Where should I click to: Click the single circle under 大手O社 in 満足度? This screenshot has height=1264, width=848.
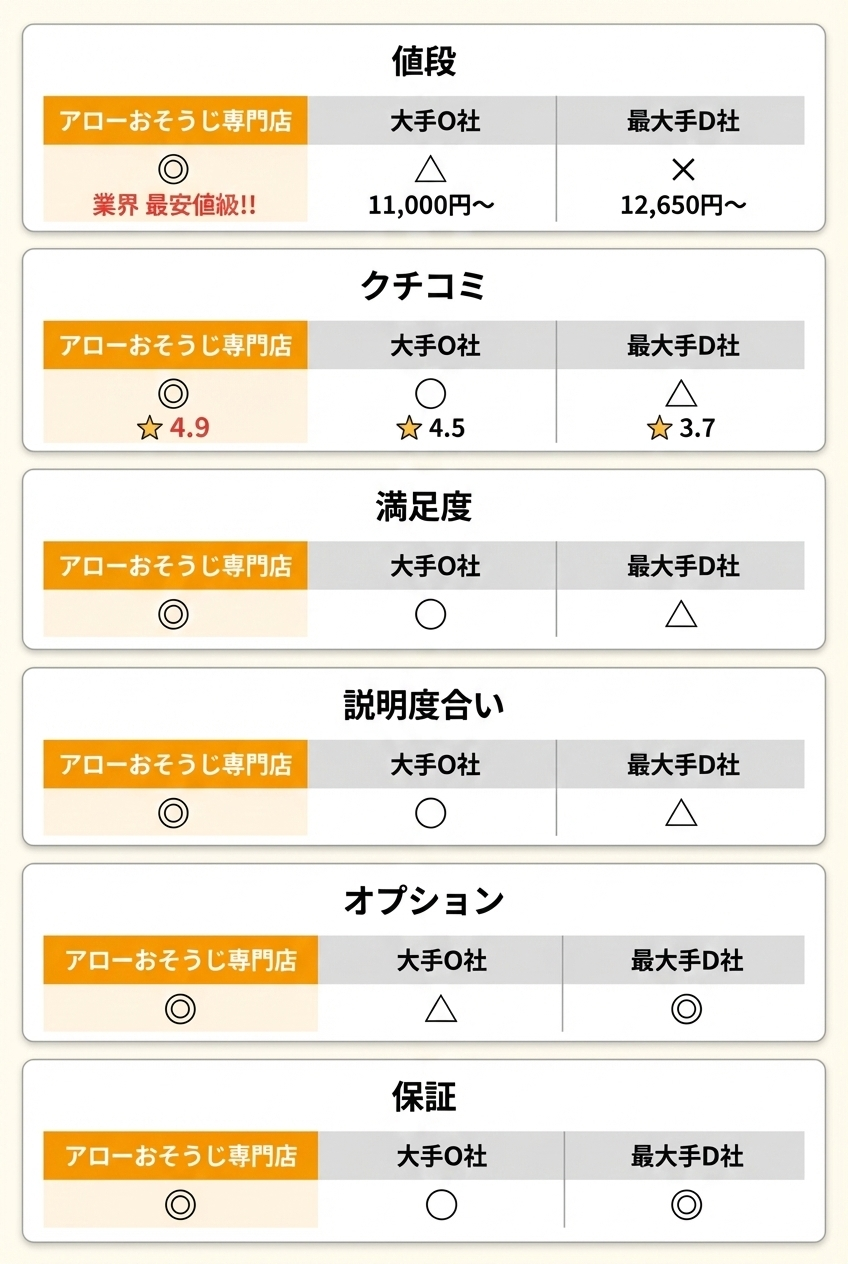click(x=430, y=614)
